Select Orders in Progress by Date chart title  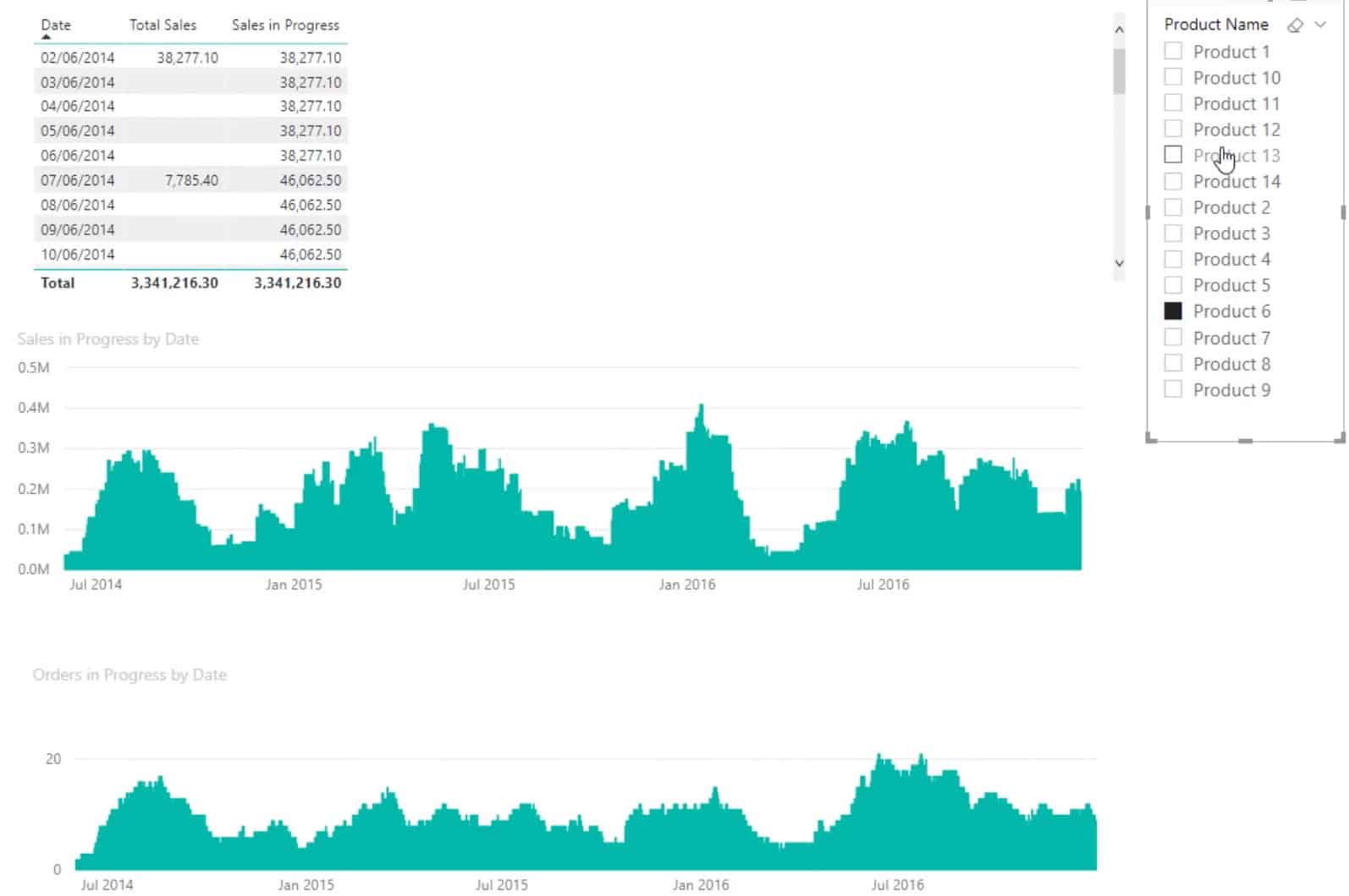129,675
